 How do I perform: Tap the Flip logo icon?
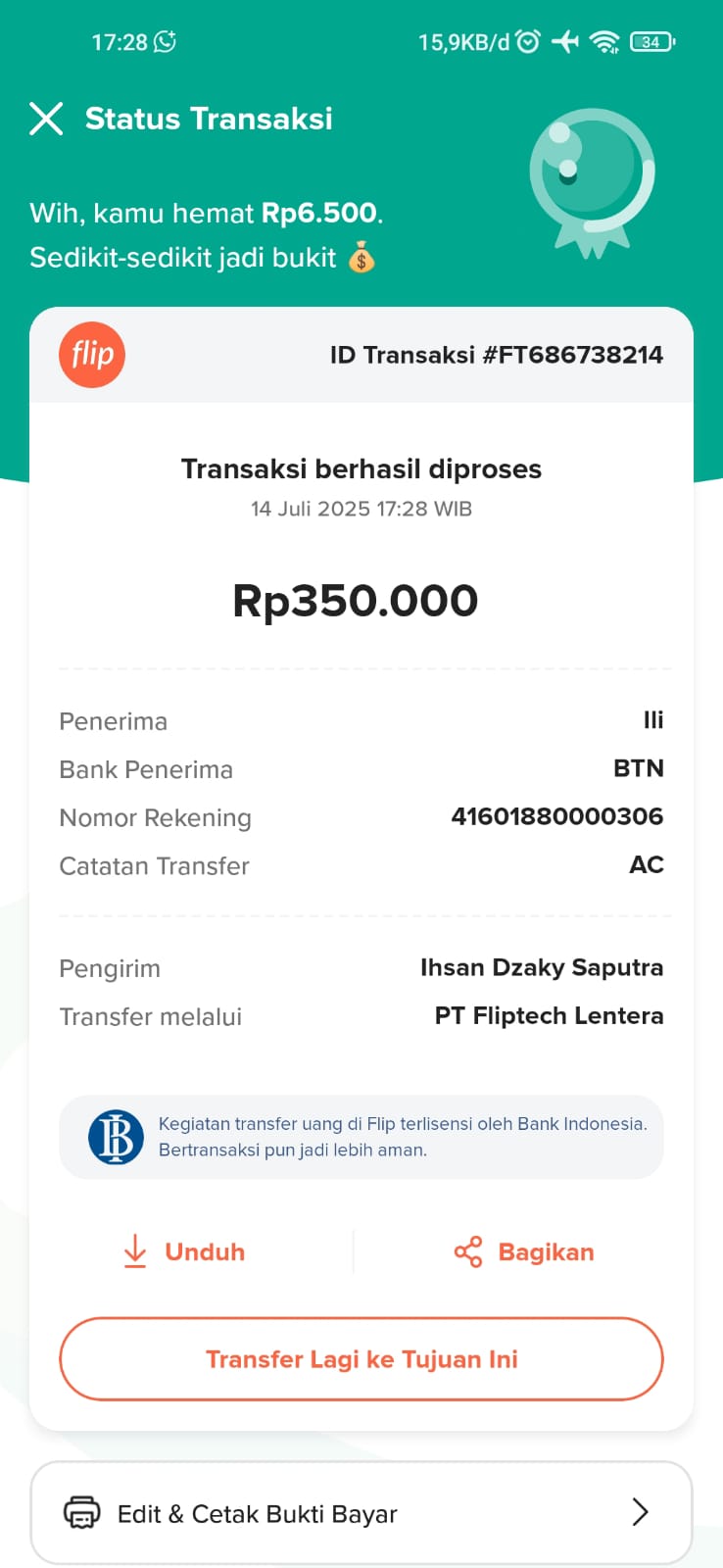[92, 355]
